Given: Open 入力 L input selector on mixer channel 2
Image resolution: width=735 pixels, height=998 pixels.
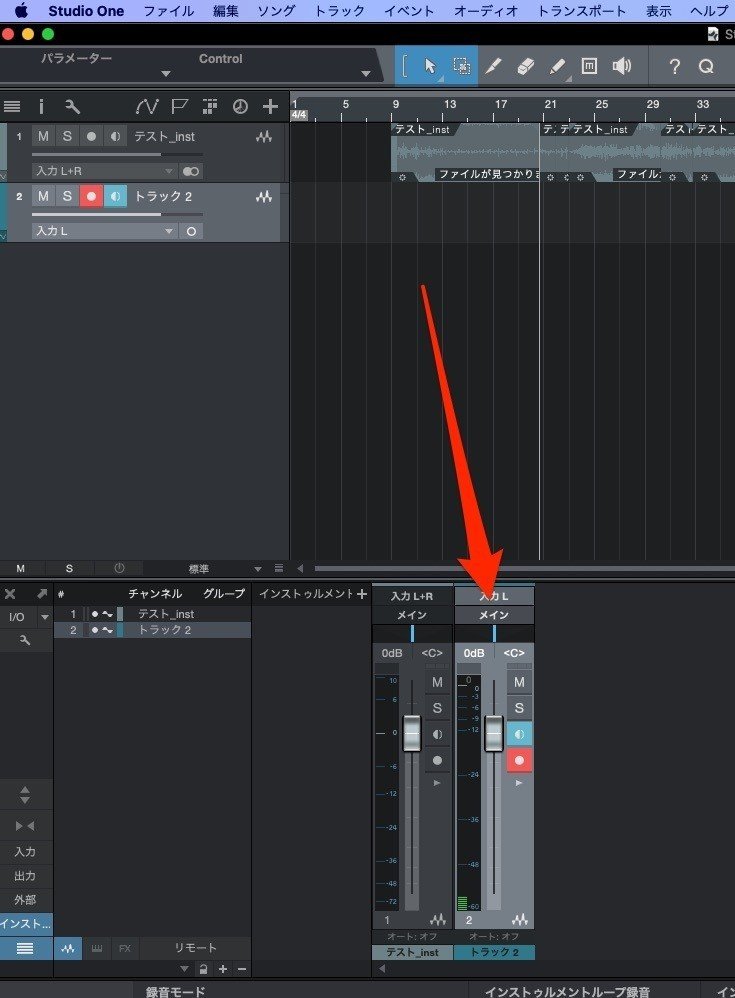Looking at the screenshot, I should tap(494, 596).
